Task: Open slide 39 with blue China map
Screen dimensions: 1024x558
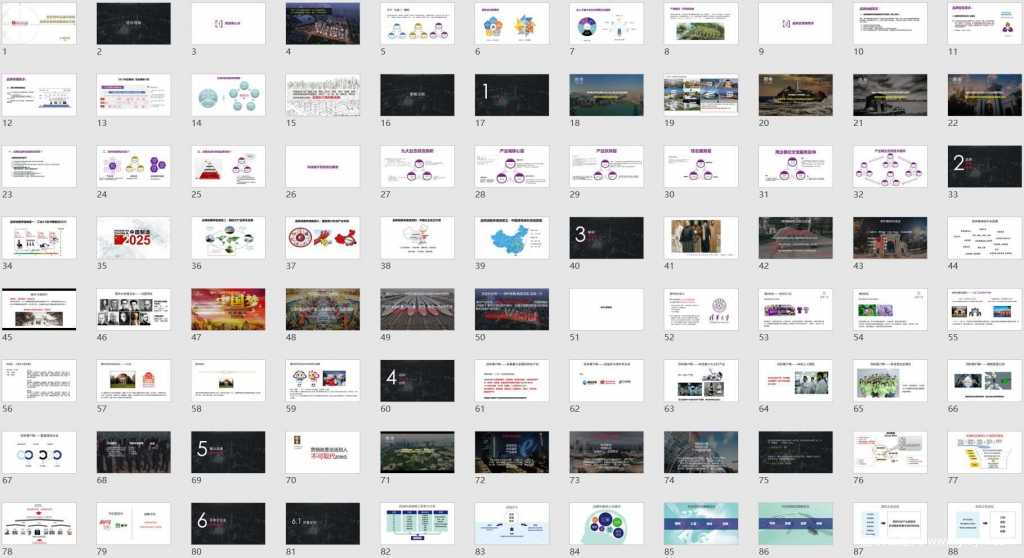Action: tap(513, 238)
